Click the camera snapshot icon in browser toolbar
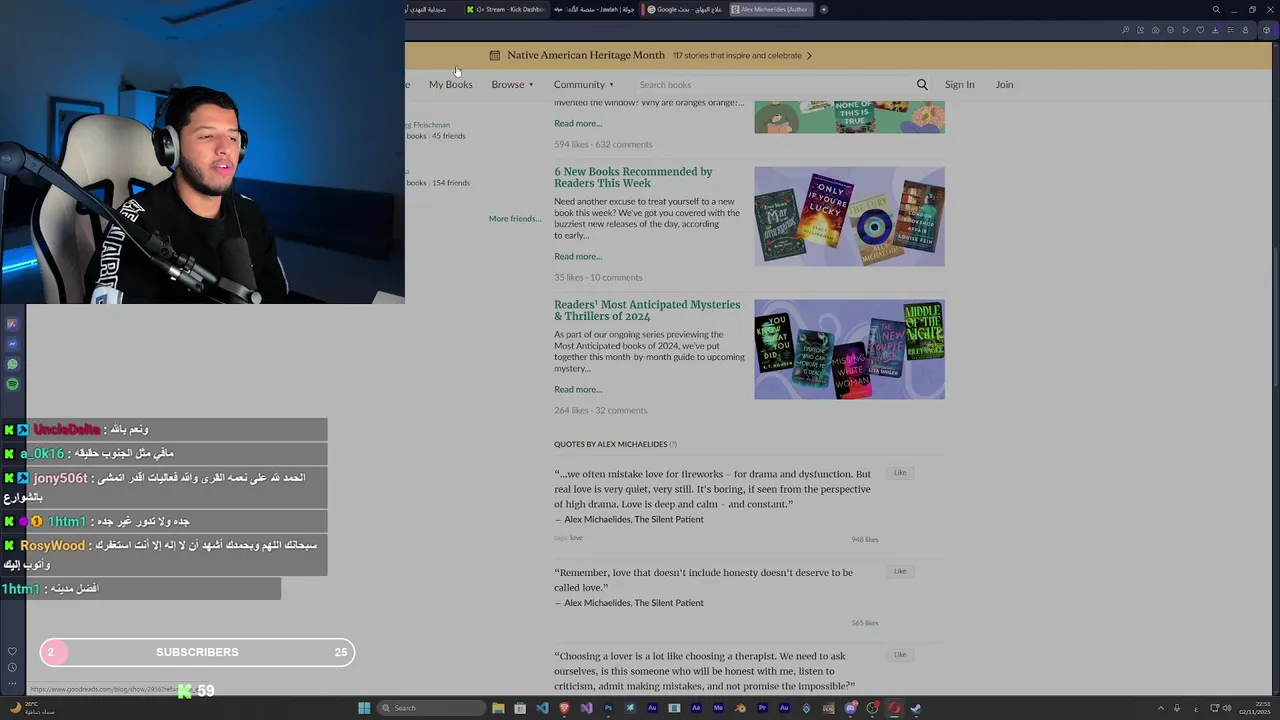 (1155, 30)
